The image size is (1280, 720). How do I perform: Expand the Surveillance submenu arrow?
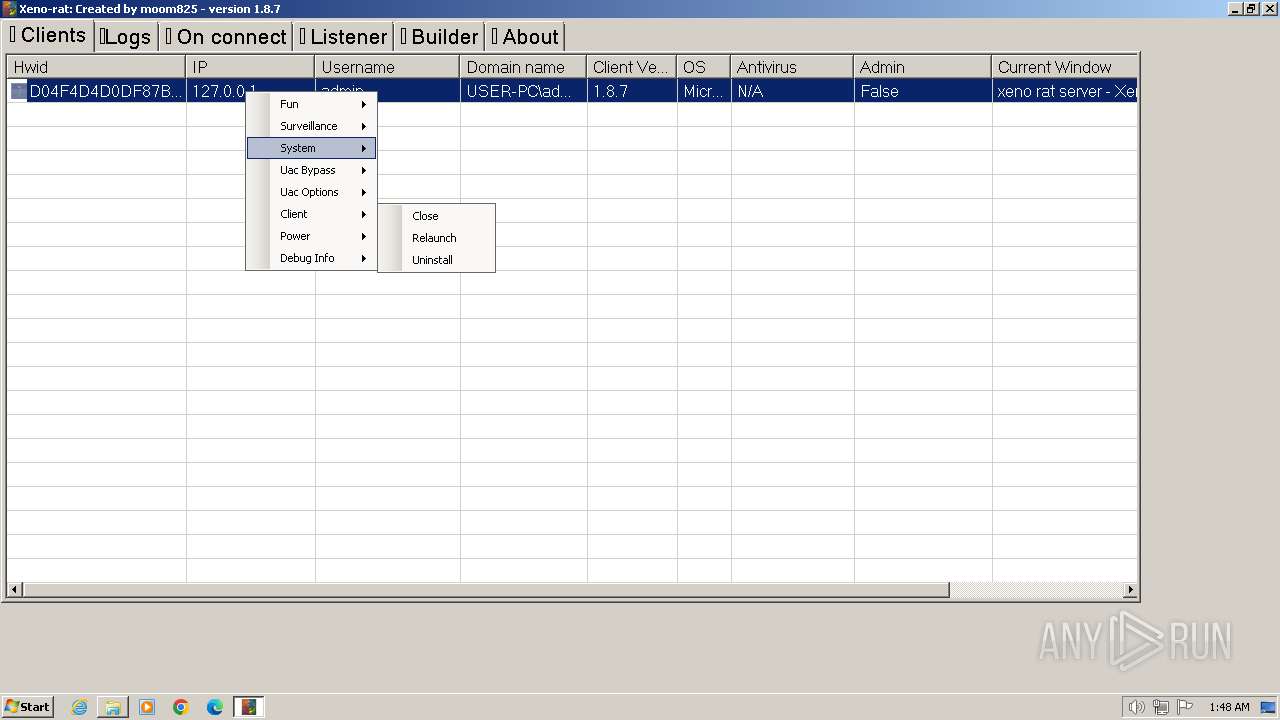(364, 126)
